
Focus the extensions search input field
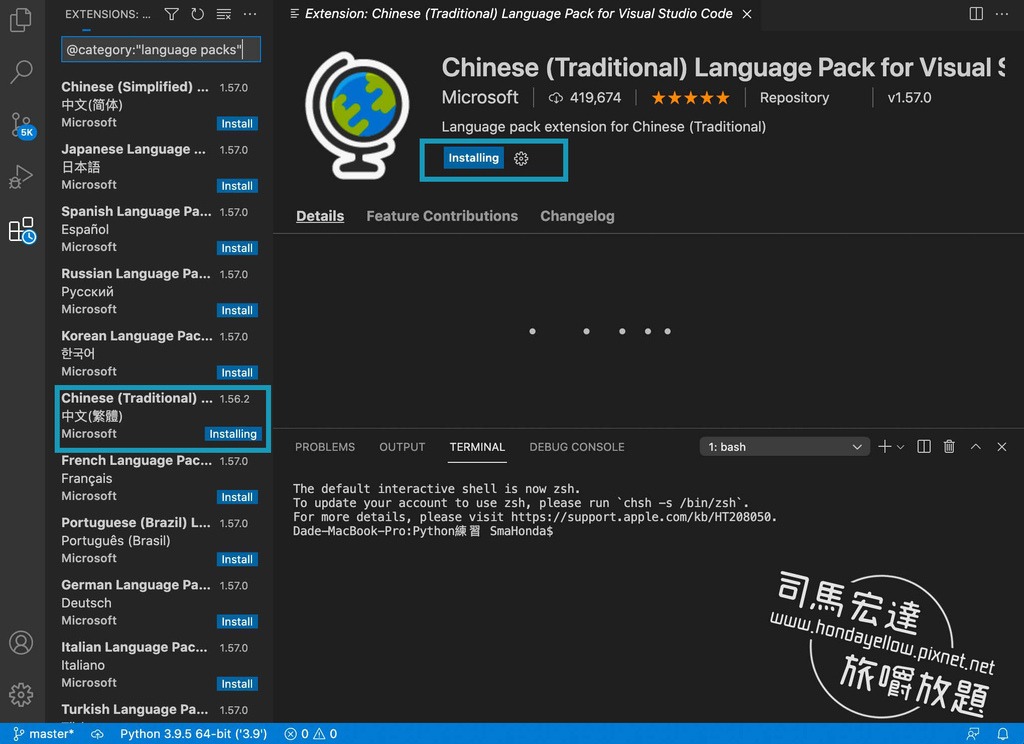pos(161,50)
